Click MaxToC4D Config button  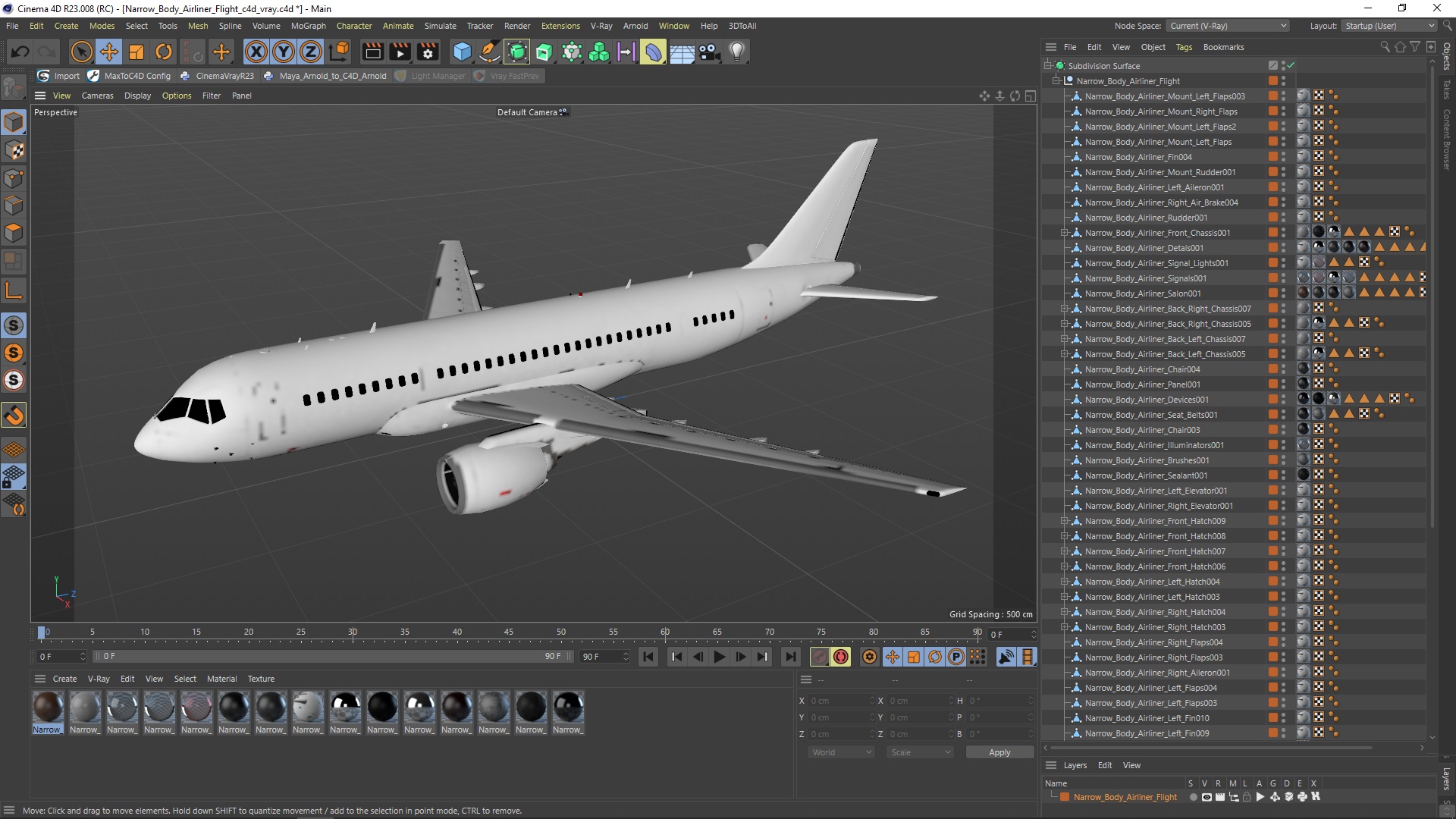coord(130,76)
